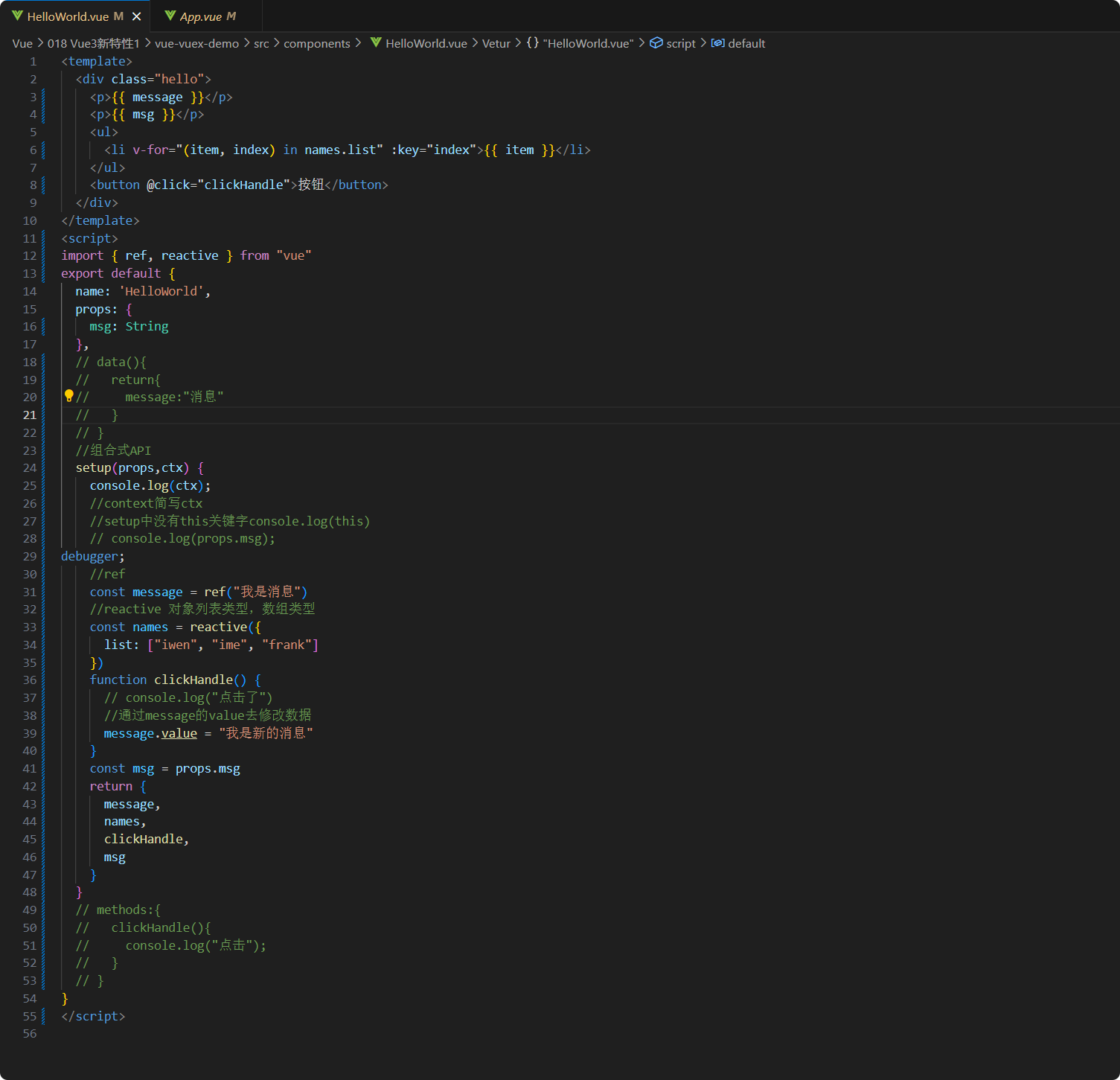Click the variable icon beside 'default' breadcrumb
This screenshot has width=1120, height=1080.
(717, 43)
